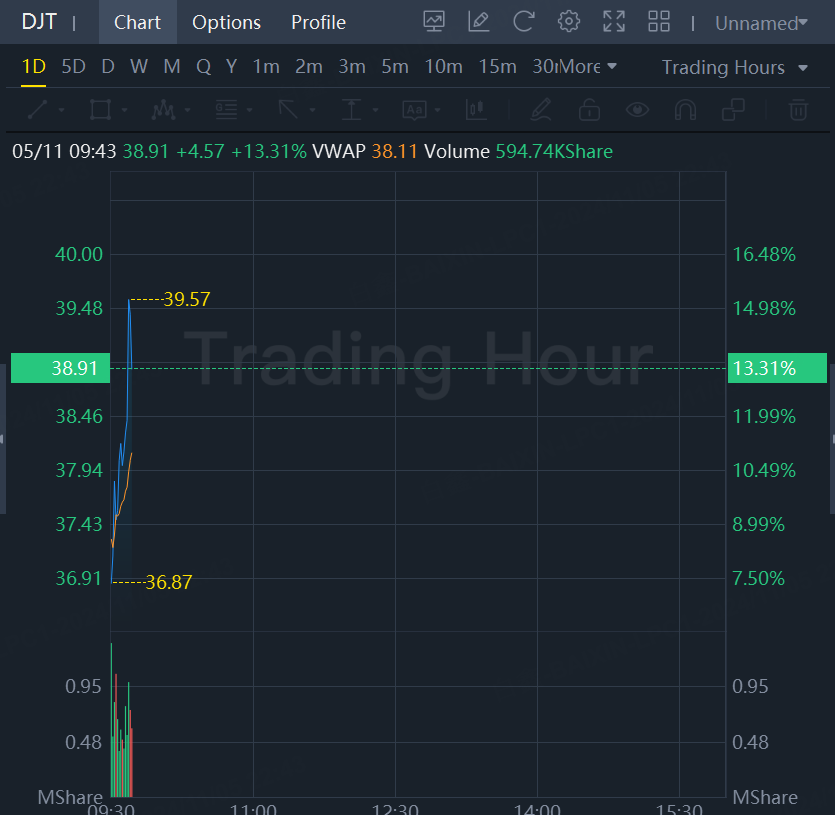Expand rectangle tool dropdown arrow
The width and height of the screenshot is (835, 815).
[x=124, y=110]
